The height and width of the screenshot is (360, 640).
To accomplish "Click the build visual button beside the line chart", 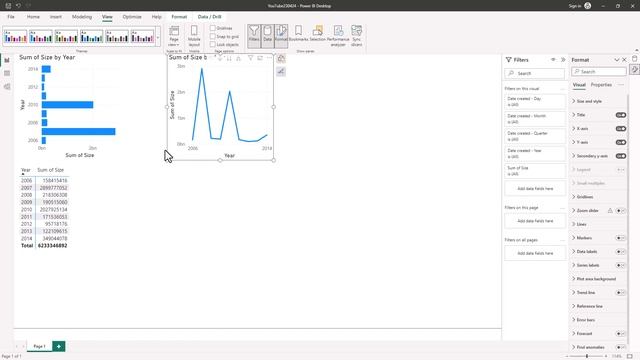I will [x=281, y=59].
